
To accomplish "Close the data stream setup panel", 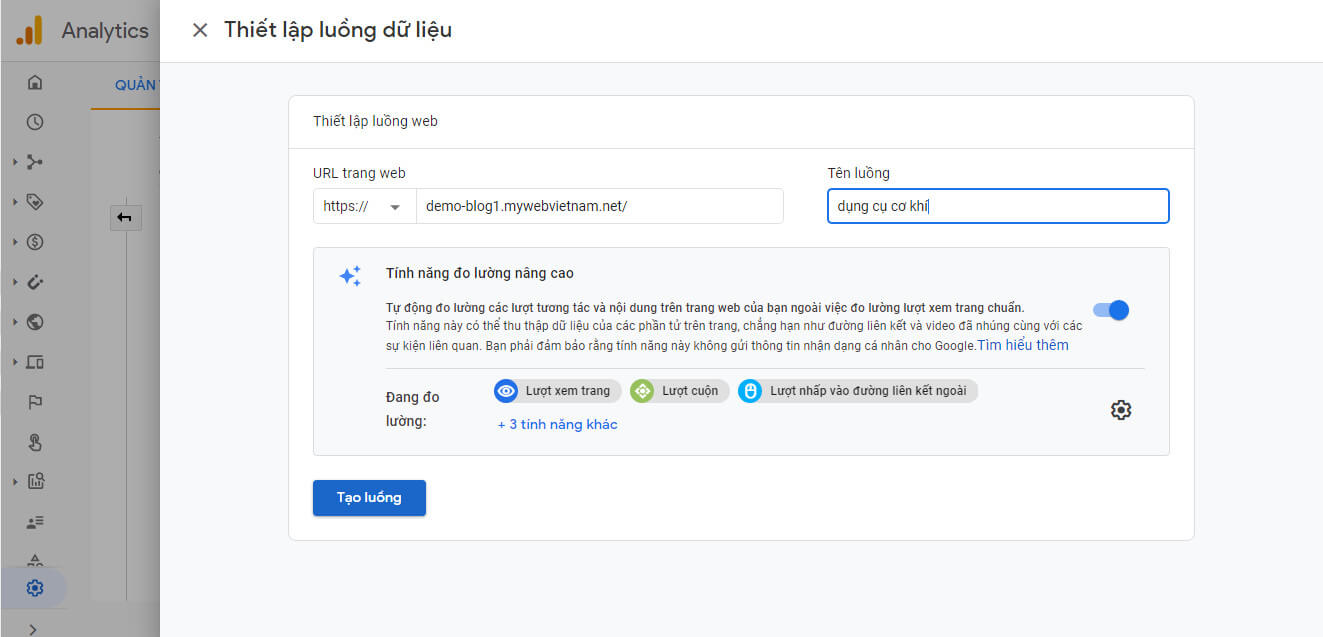I will click(200, 30).
